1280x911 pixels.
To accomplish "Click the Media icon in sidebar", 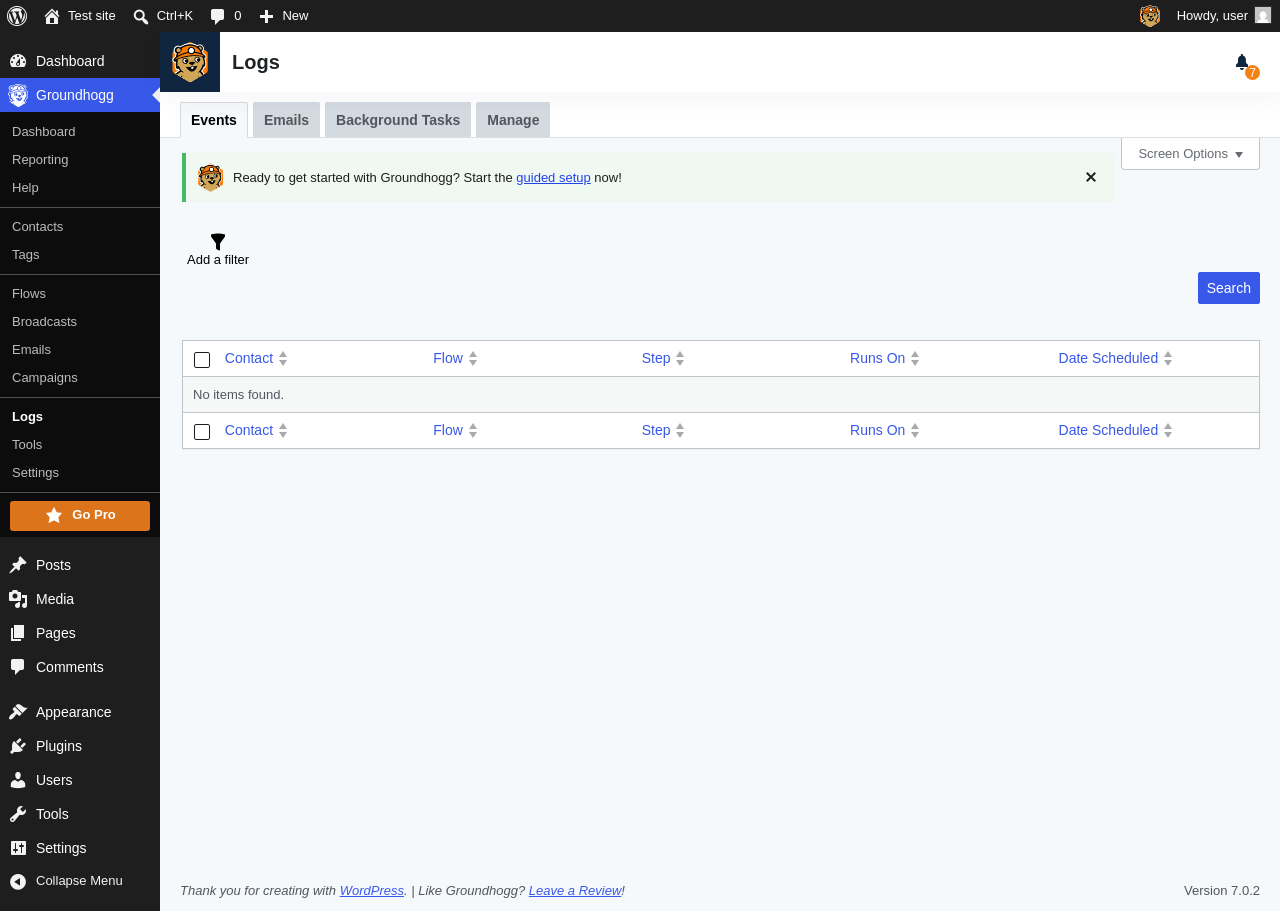I will 18,599.
